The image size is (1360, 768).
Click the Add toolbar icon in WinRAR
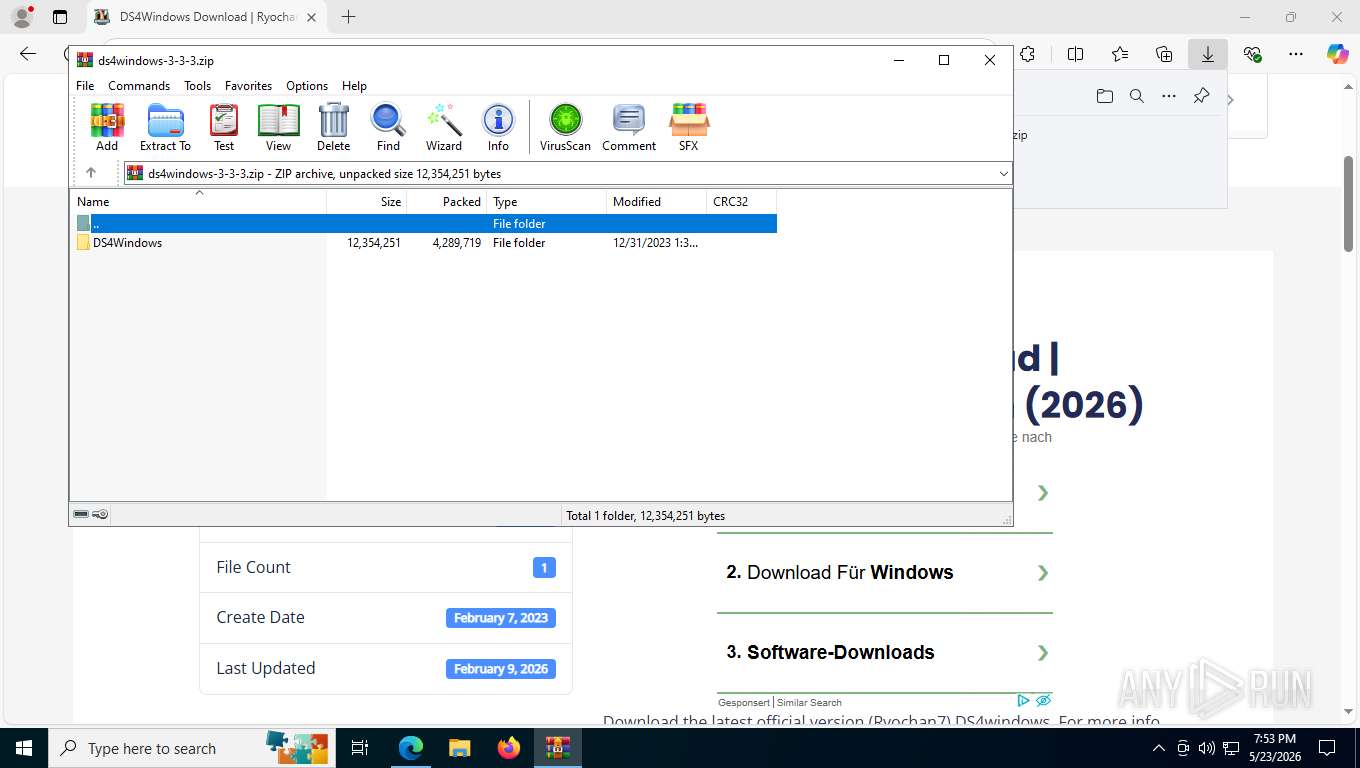[107, 127]
